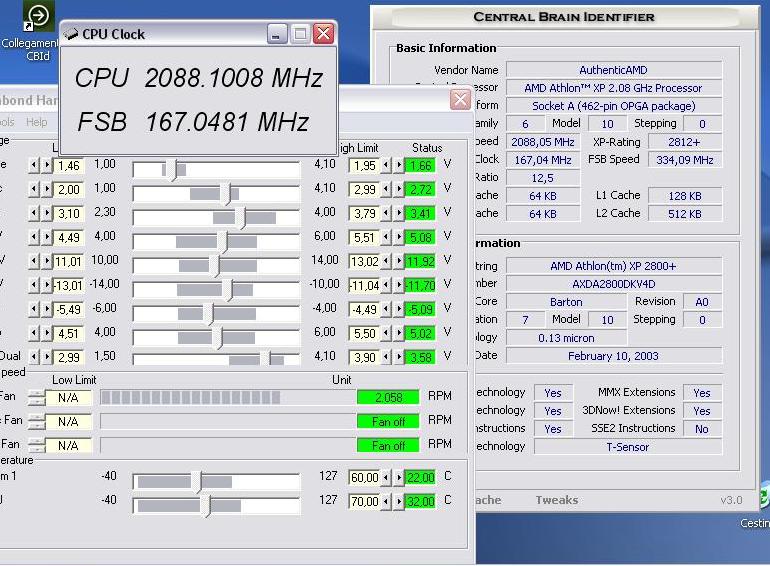The width and height of the screenshot is (770, 566).
Task: Click the decrease arrow right of the 13,02 high limit
Action: pyautogui.click(x=386, y=261)
